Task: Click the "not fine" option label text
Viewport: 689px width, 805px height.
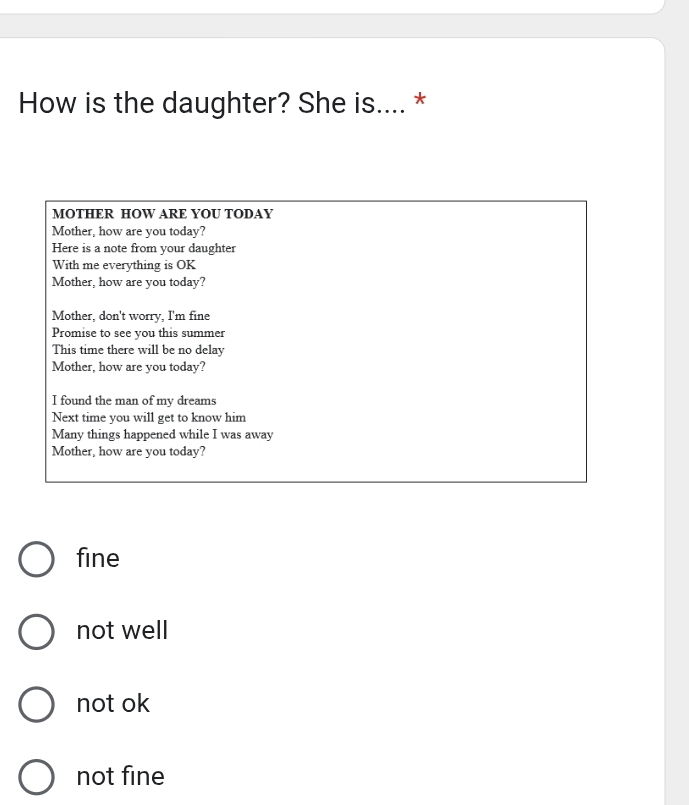Action: pyautogui.click(x=121, y=776)
